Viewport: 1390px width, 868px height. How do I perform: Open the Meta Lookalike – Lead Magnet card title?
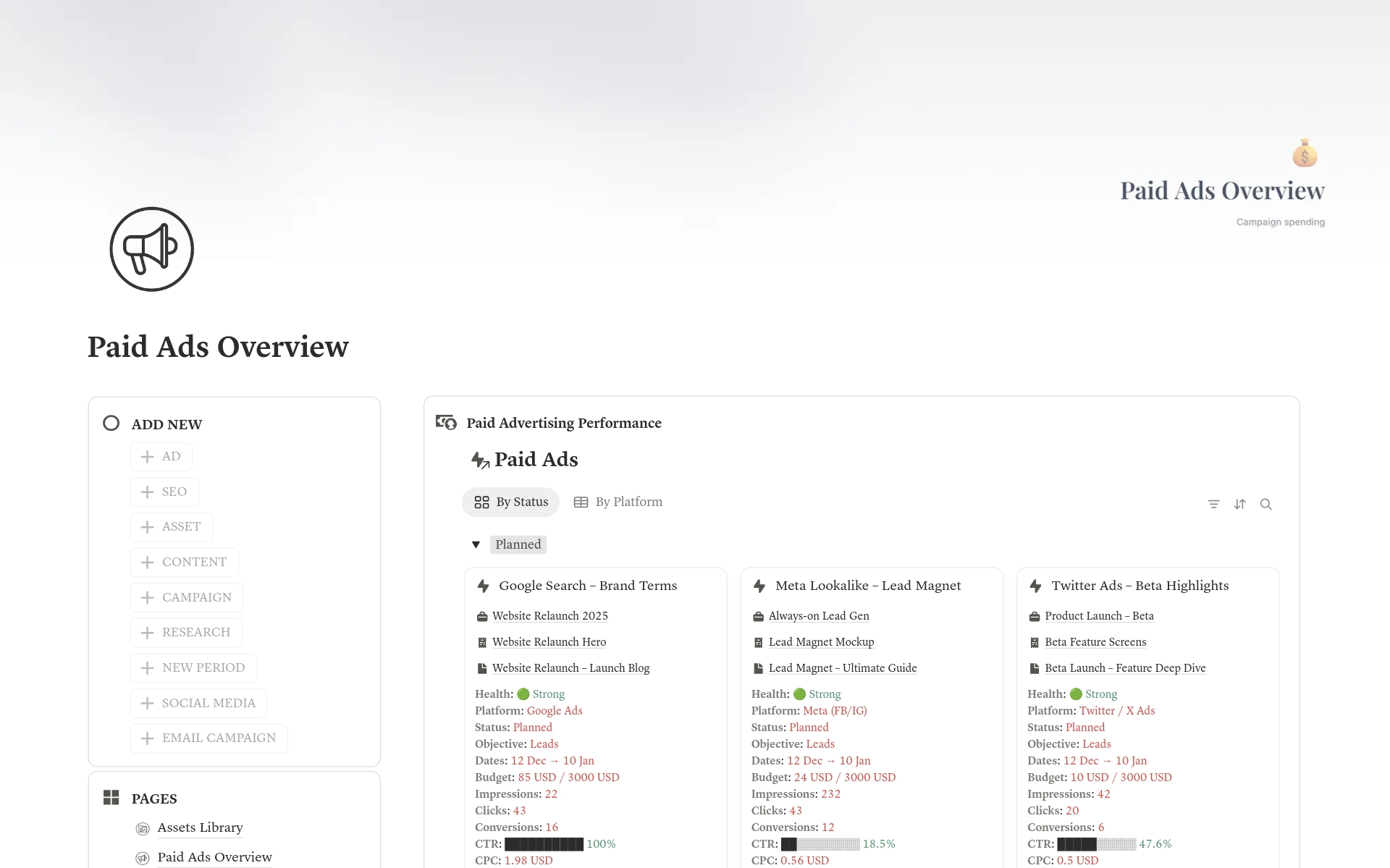[868, 586]
